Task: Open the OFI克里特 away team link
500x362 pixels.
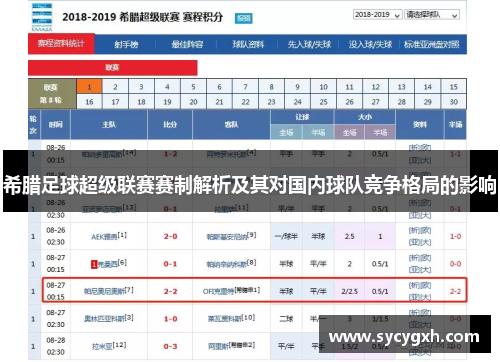Action: tap(219, 291)
